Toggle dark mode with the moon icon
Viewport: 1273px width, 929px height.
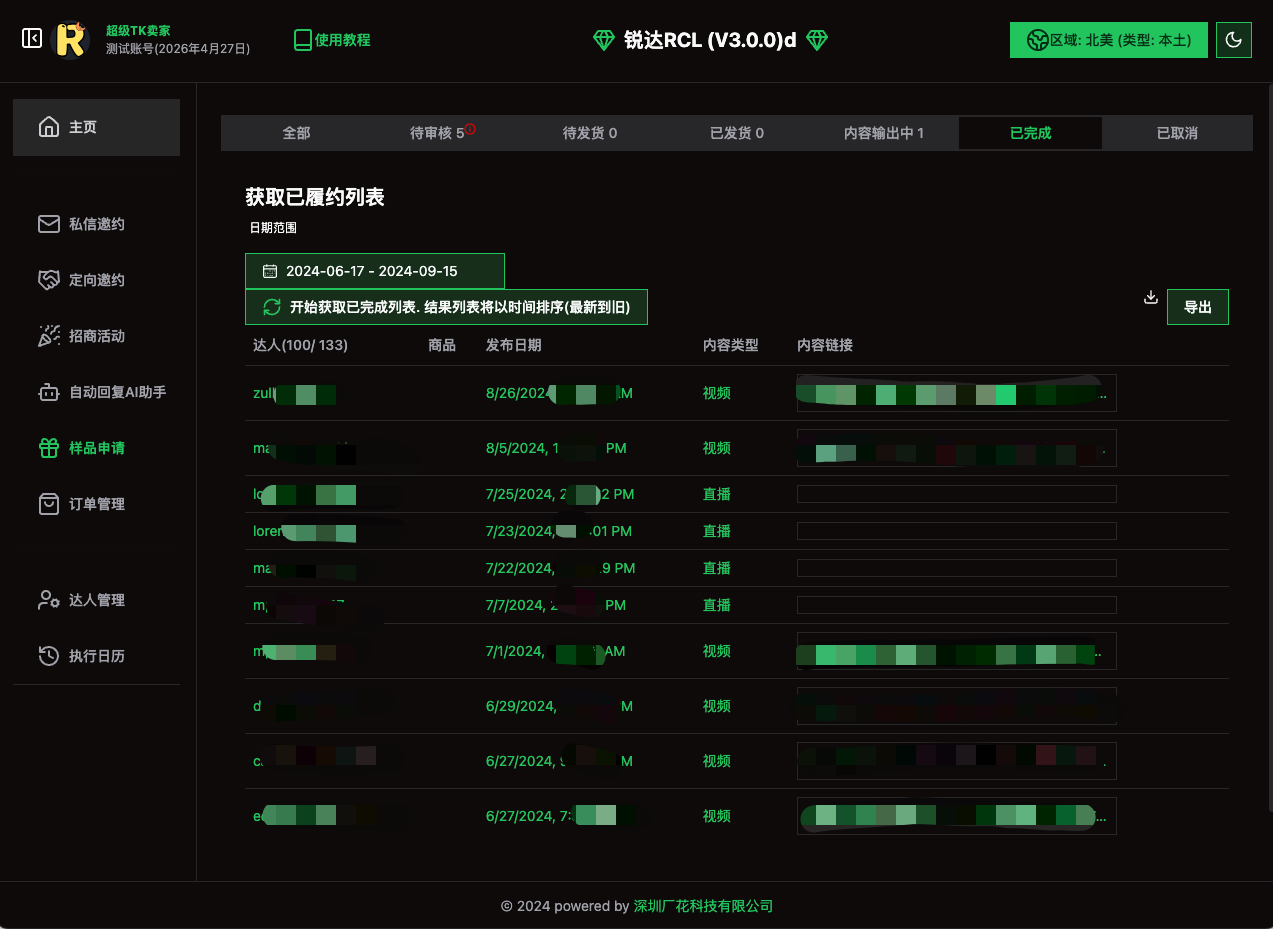coord(1233,40)
